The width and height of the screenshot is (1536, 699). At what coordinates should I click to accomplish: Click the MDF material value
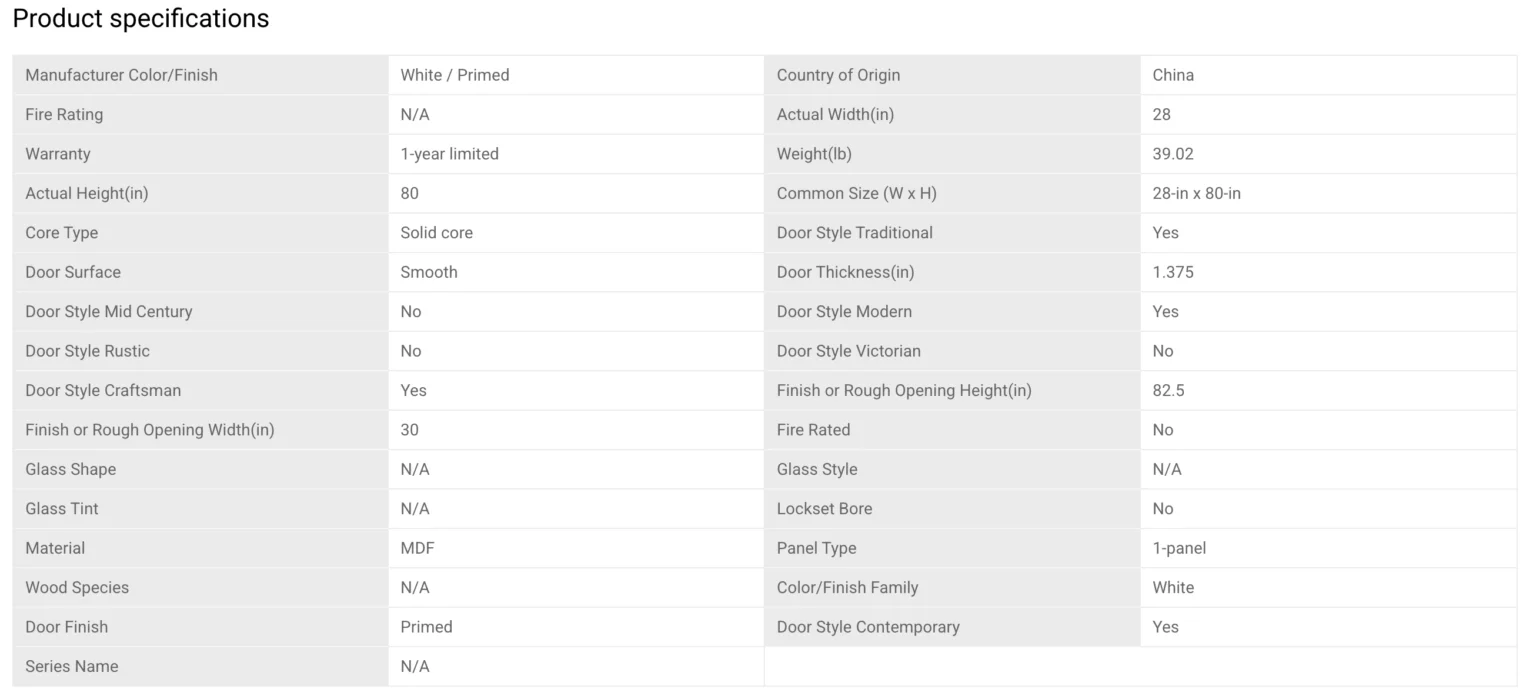tap(418, 548)
